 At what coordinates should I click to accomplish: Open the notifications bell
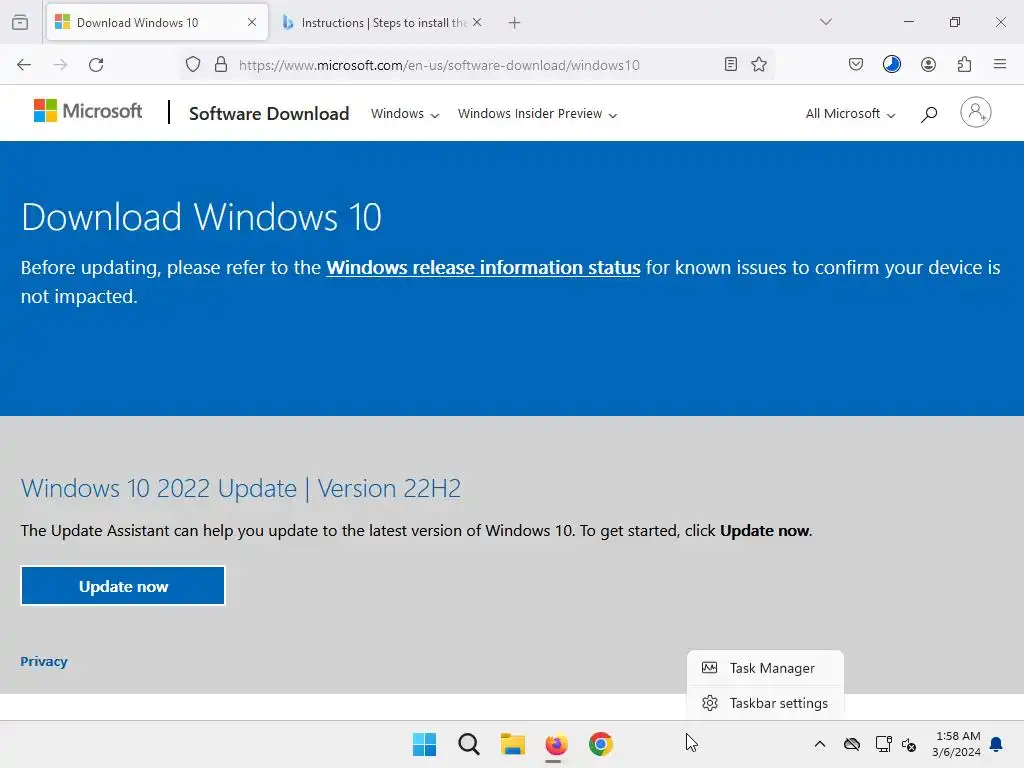997,744
